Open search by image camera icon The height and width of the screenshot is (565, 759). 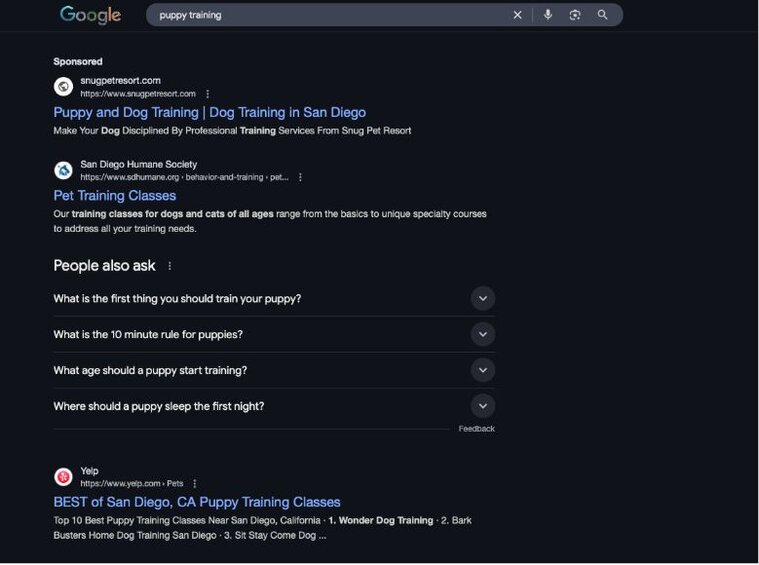575,15
